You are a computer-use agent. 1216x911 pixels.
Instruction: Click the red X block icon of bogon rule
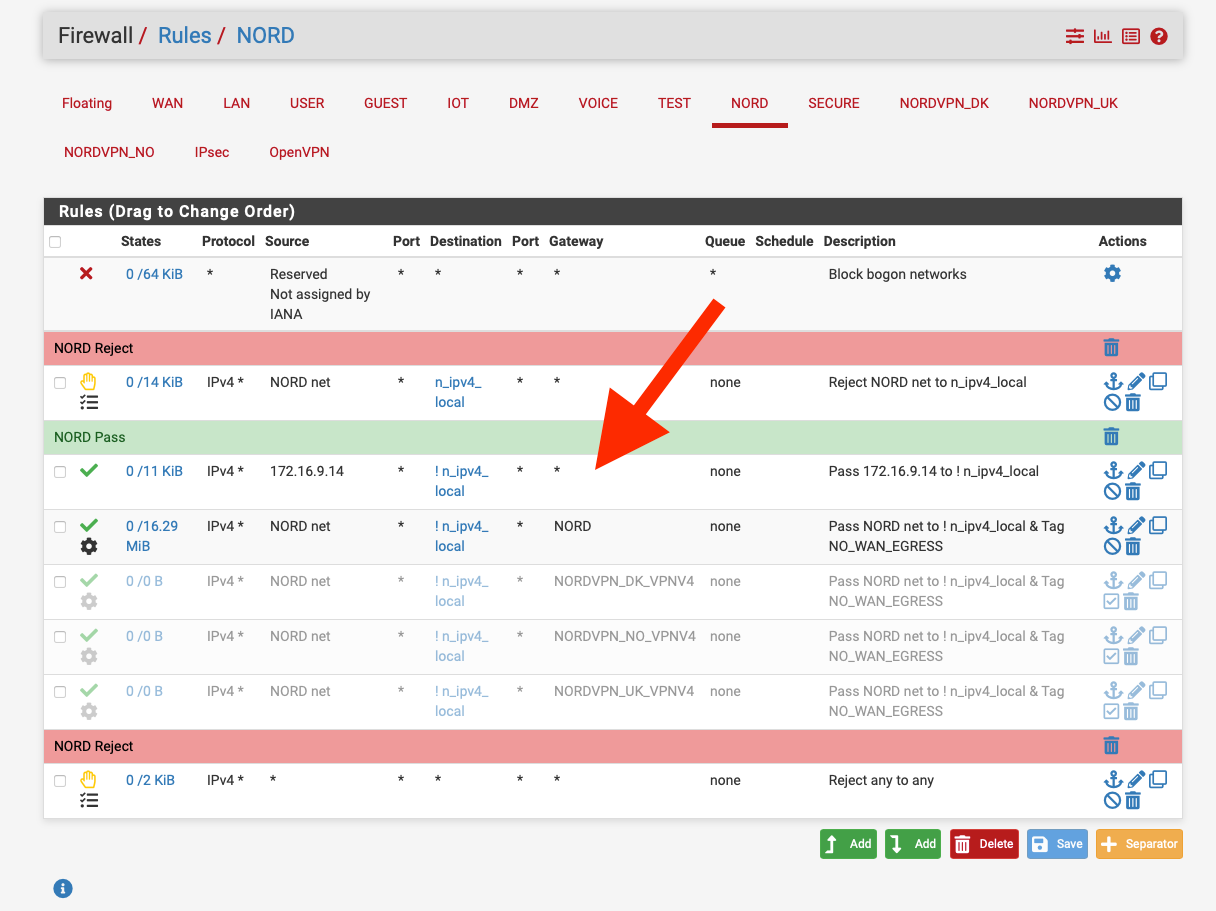(87, 273)
